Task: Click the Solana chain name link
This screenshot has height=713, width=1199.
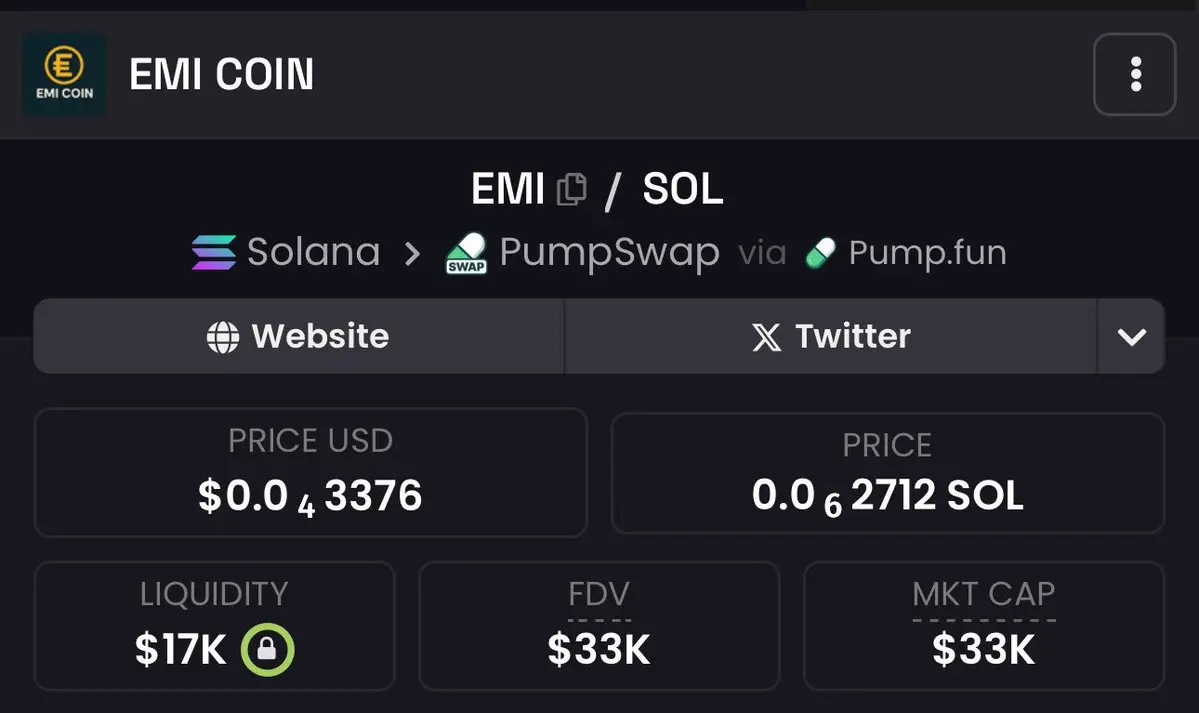Action: click(x=313, y=253)
